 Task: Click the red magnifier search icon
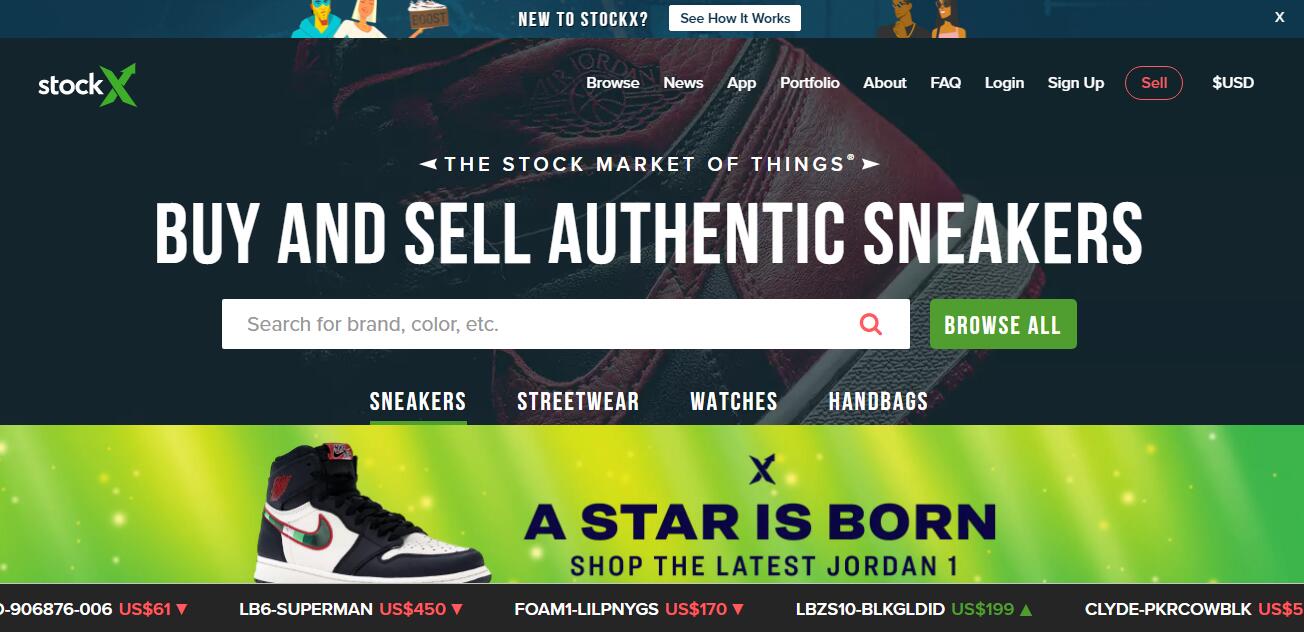point(871,324)
